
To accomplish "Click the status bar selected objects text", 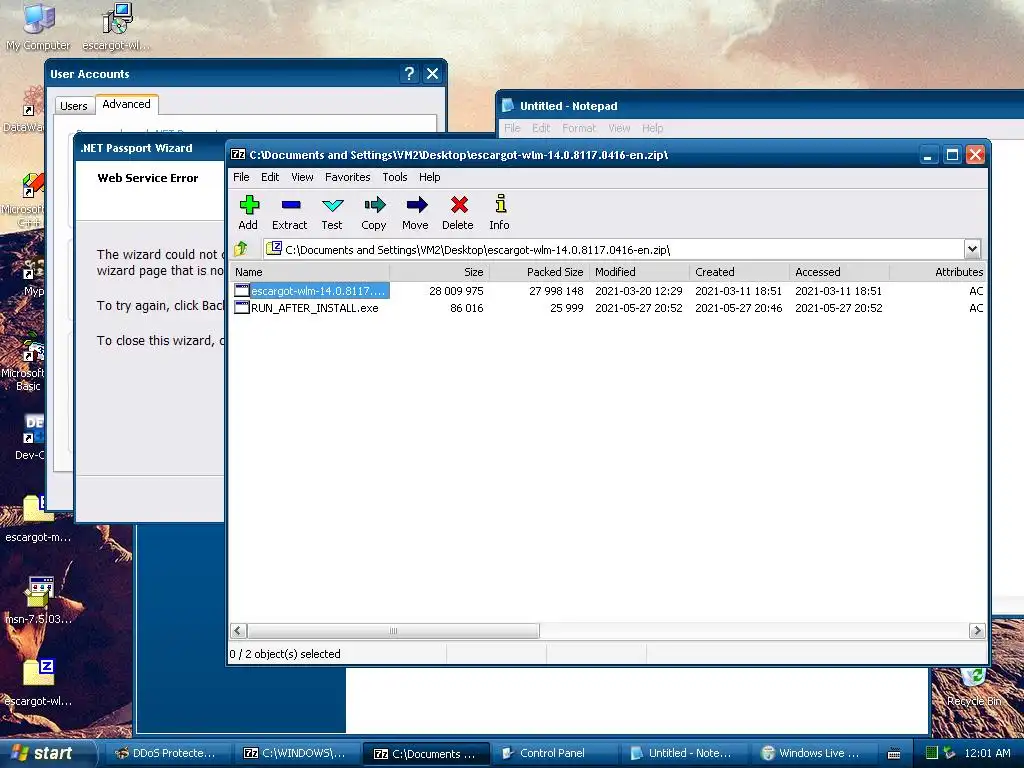I will coord(285,654).
